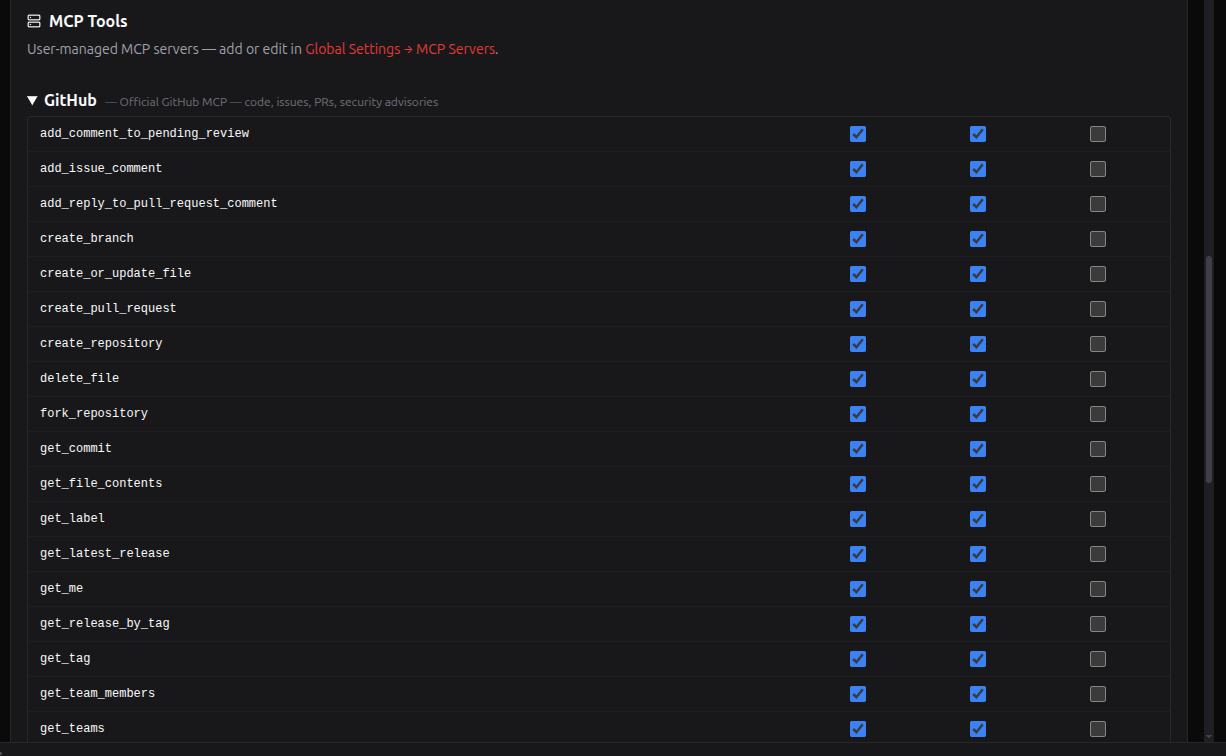The image size is (1226, 756).
Task: Click the get_me tool name
Action: tap(62, 588)
